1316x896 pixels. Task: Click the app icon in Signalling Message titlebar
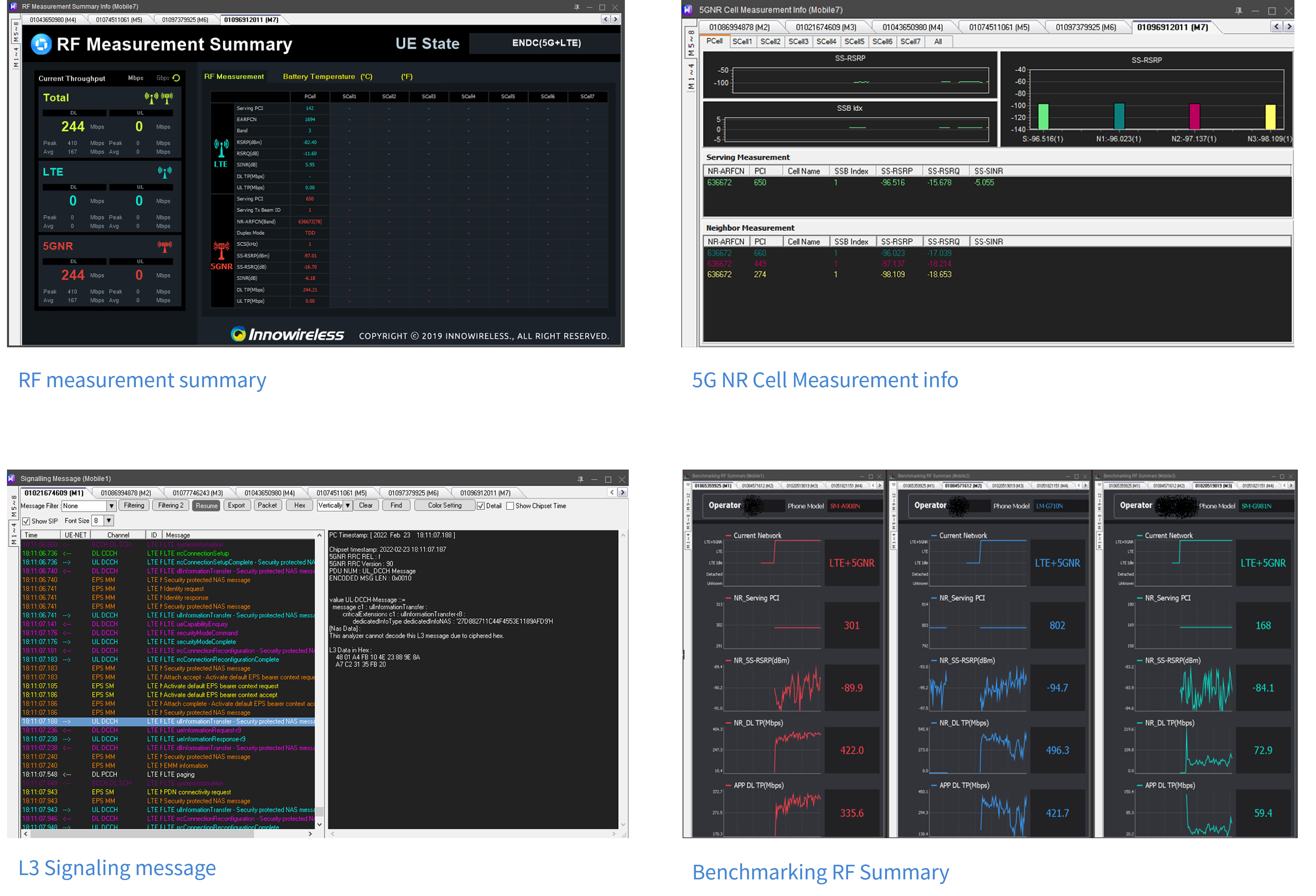[x=12, y=479]
